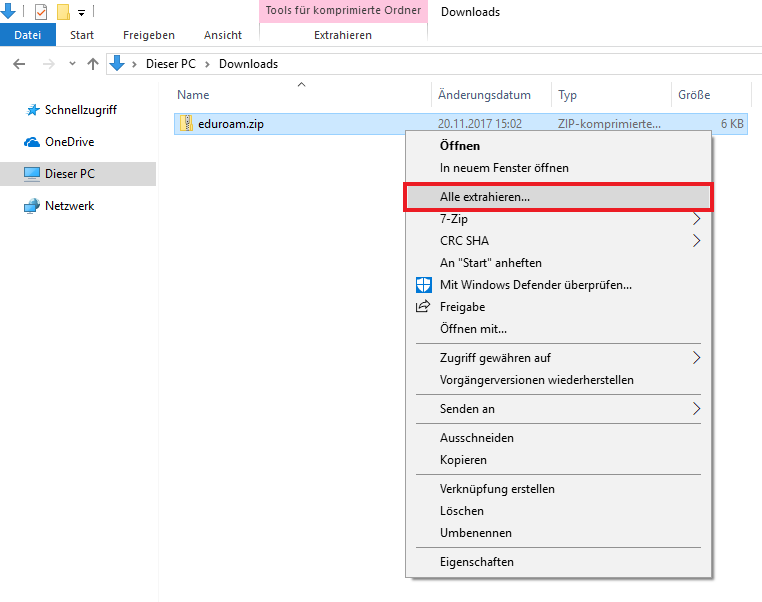Click Eigenschaften in the context menu
Screen dimensions: 762x602
tap(476, 562)
